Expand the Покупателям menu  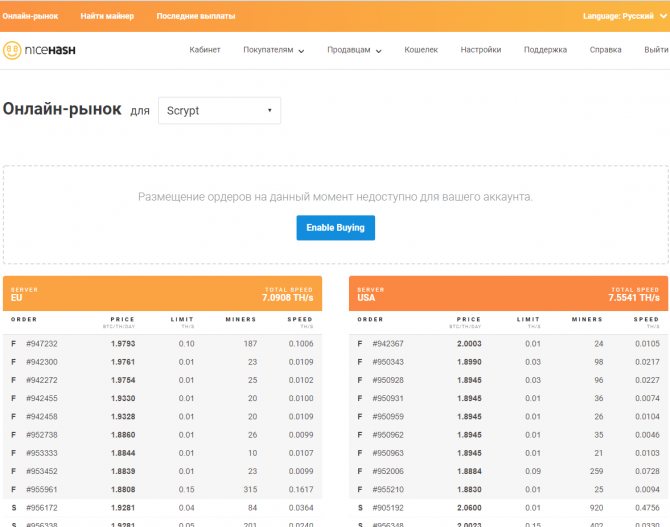273,50
